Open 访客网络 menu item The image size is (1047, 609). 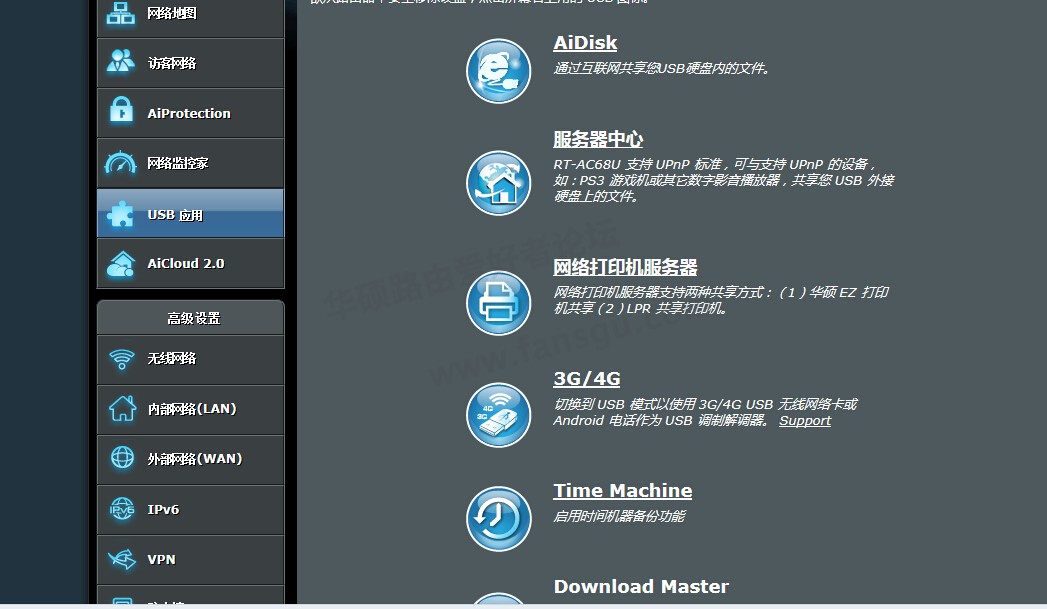click(x=190, y=63)
